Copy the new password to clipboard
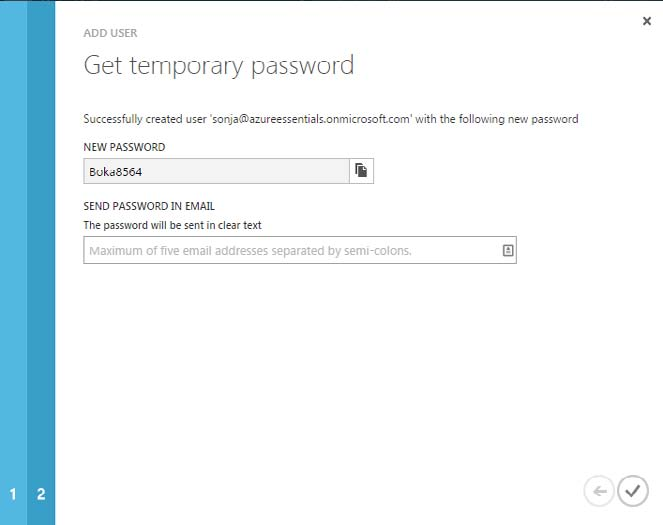Screen dimensions: 663x525 pyautogui.click(x=361, y=171)
